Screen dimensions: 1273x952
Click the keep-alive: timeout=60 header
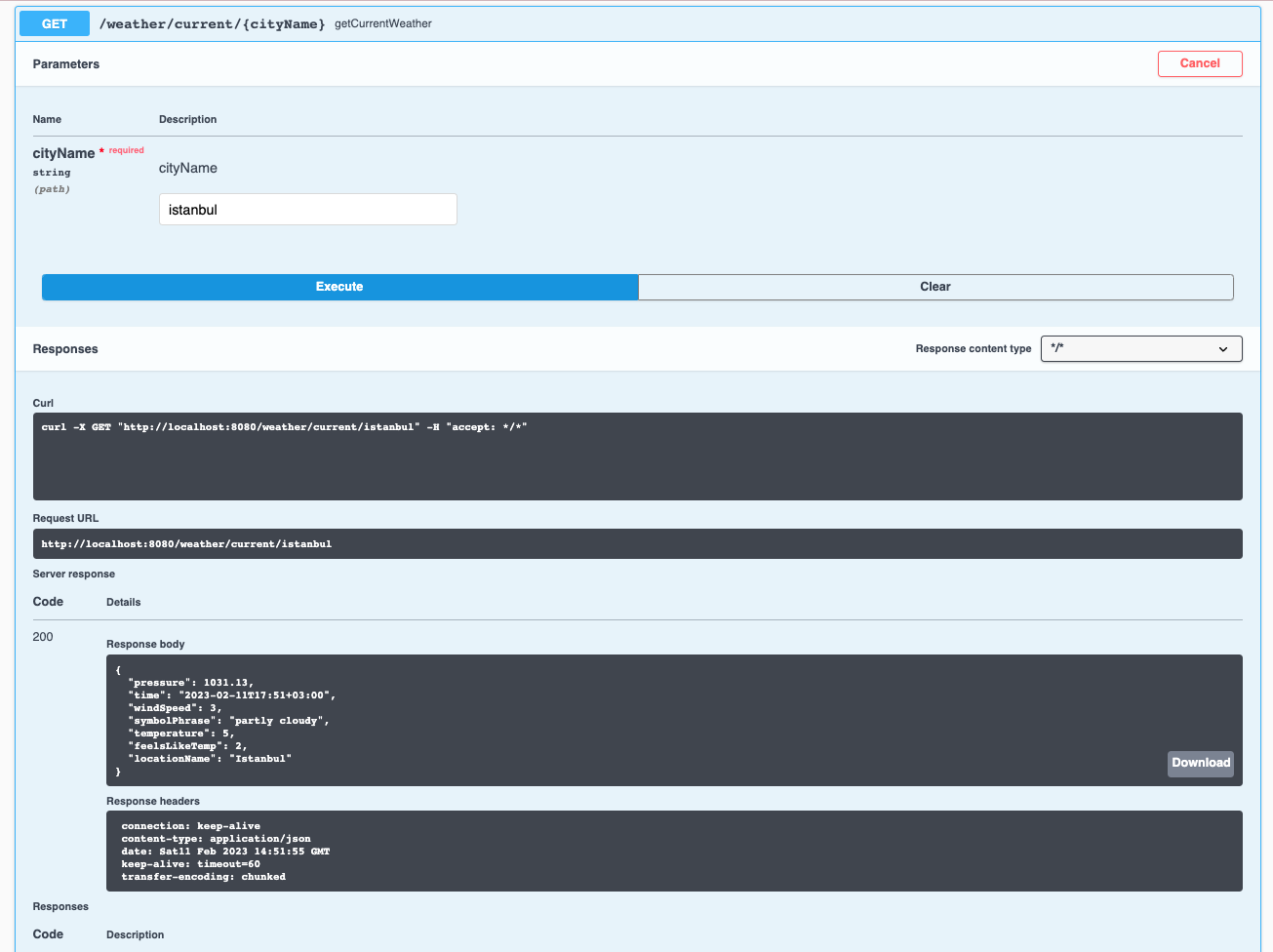pyautogui.click(x=190, y=864)
